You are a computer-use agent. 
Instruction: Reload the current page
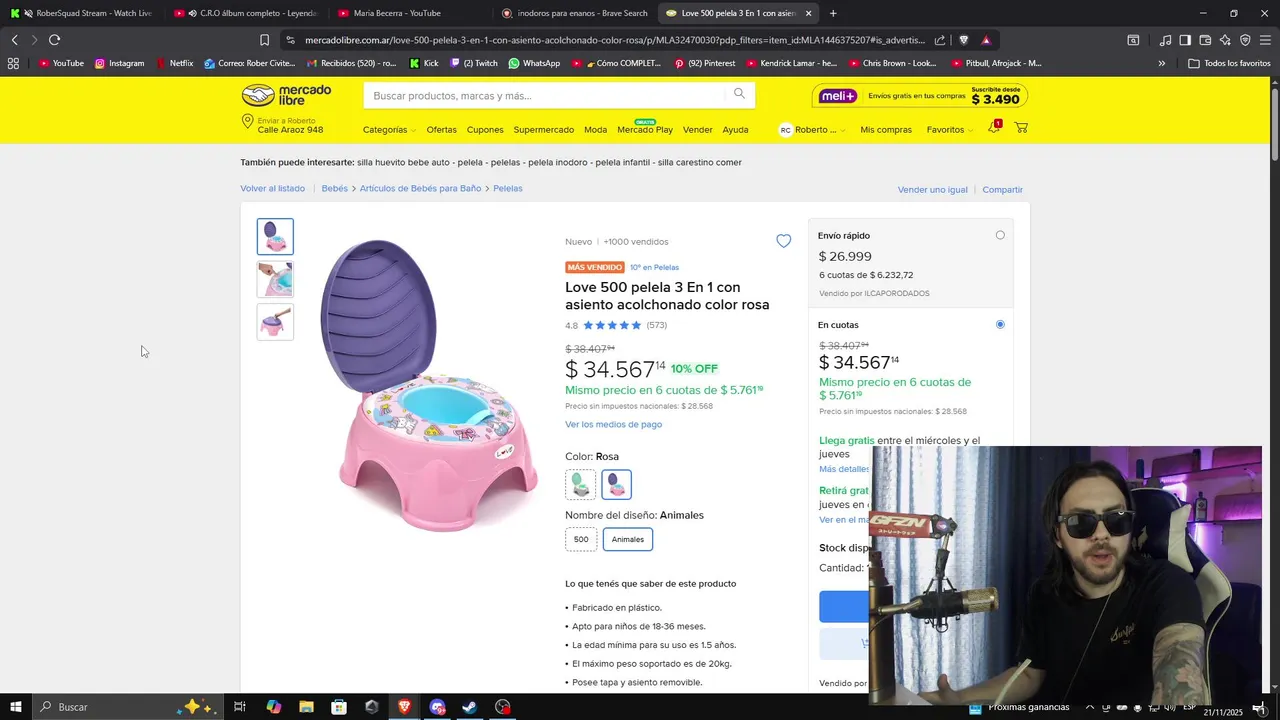tap(54, 40)
